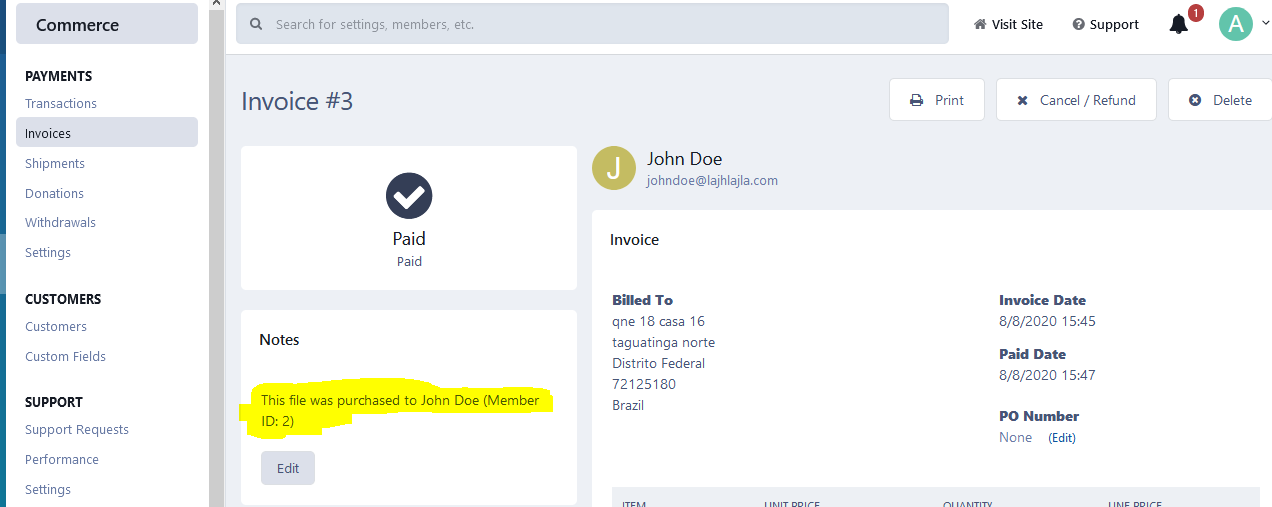Open the johndoe email address link
1272x507 pixels.
[x=712, y=181]
